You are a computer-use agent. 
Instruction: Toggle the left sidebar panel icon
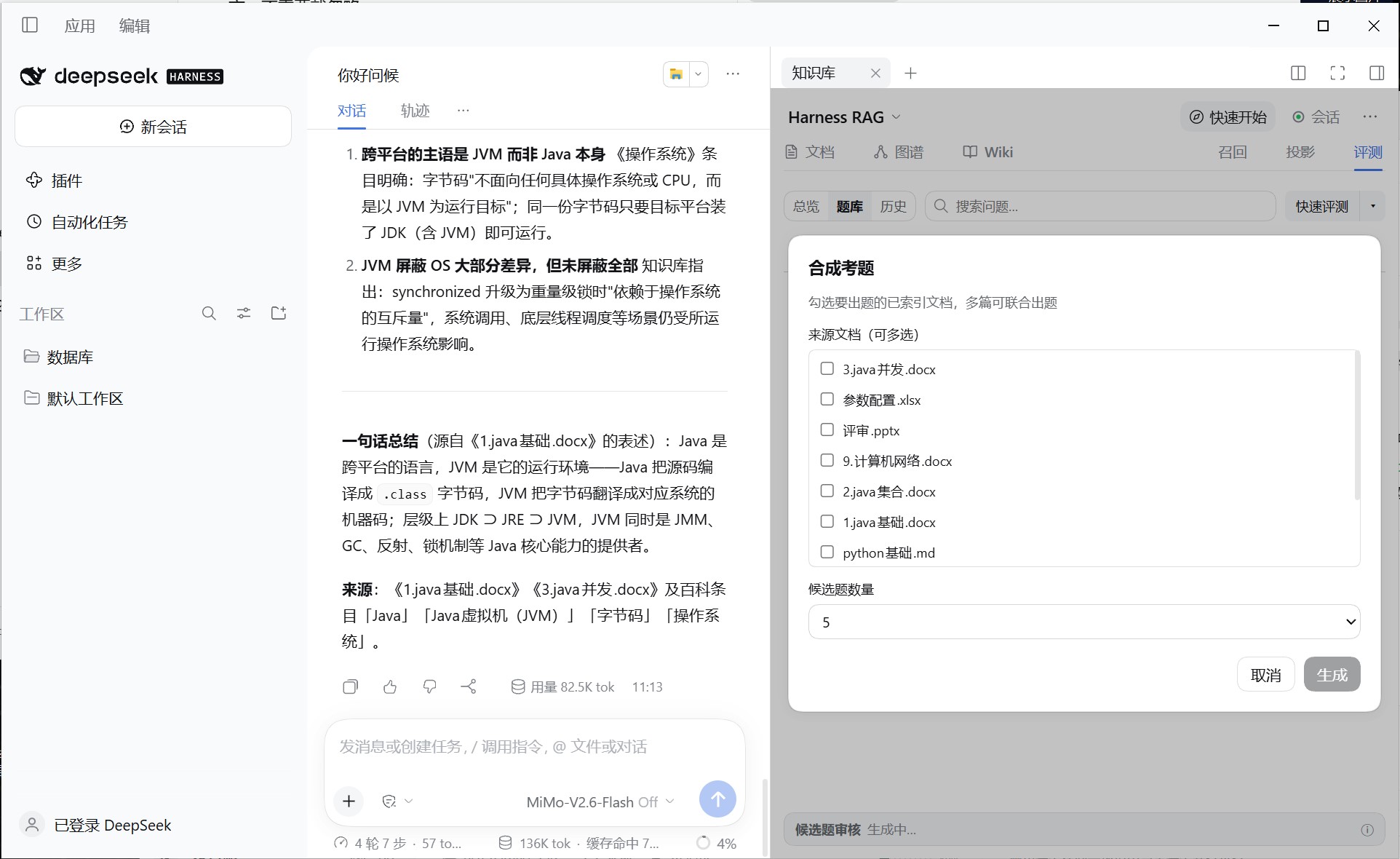[30, 25]
